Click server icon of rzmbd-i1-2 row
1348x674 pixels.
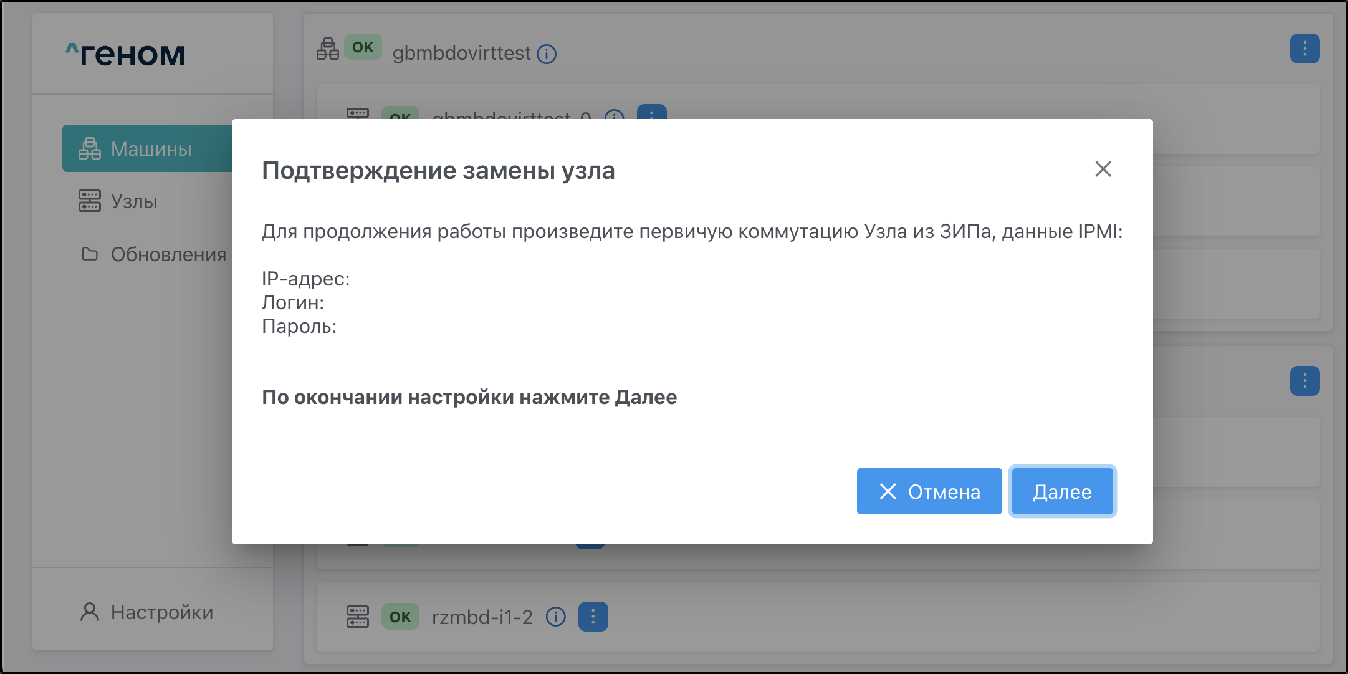point(358,617)
